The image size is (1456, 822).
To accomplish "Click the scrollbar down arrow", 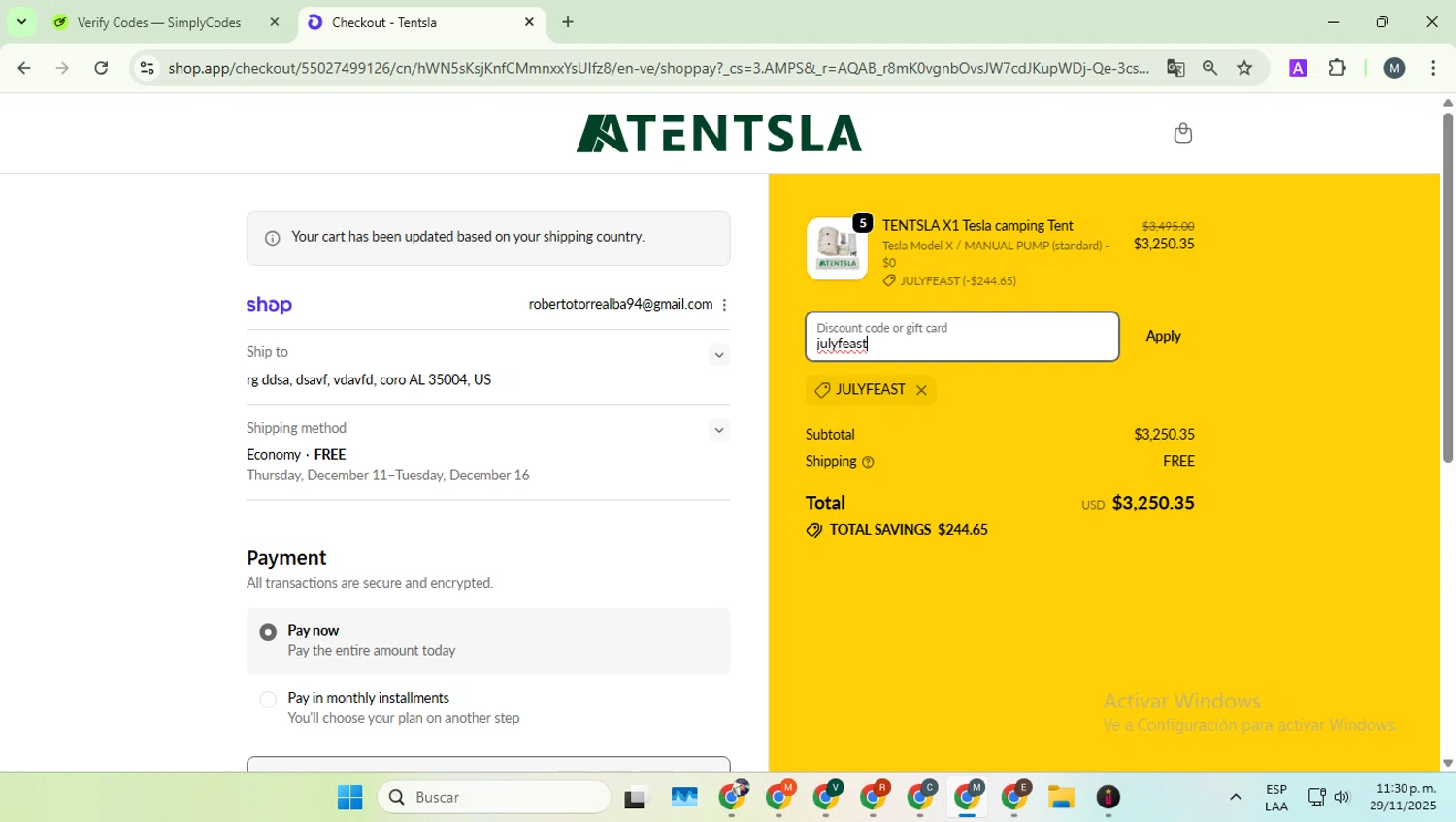I will coord(1447,764).
